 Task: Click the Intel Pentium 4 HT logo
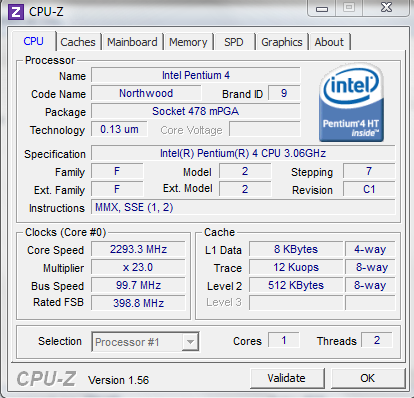[x=351, y=103]
